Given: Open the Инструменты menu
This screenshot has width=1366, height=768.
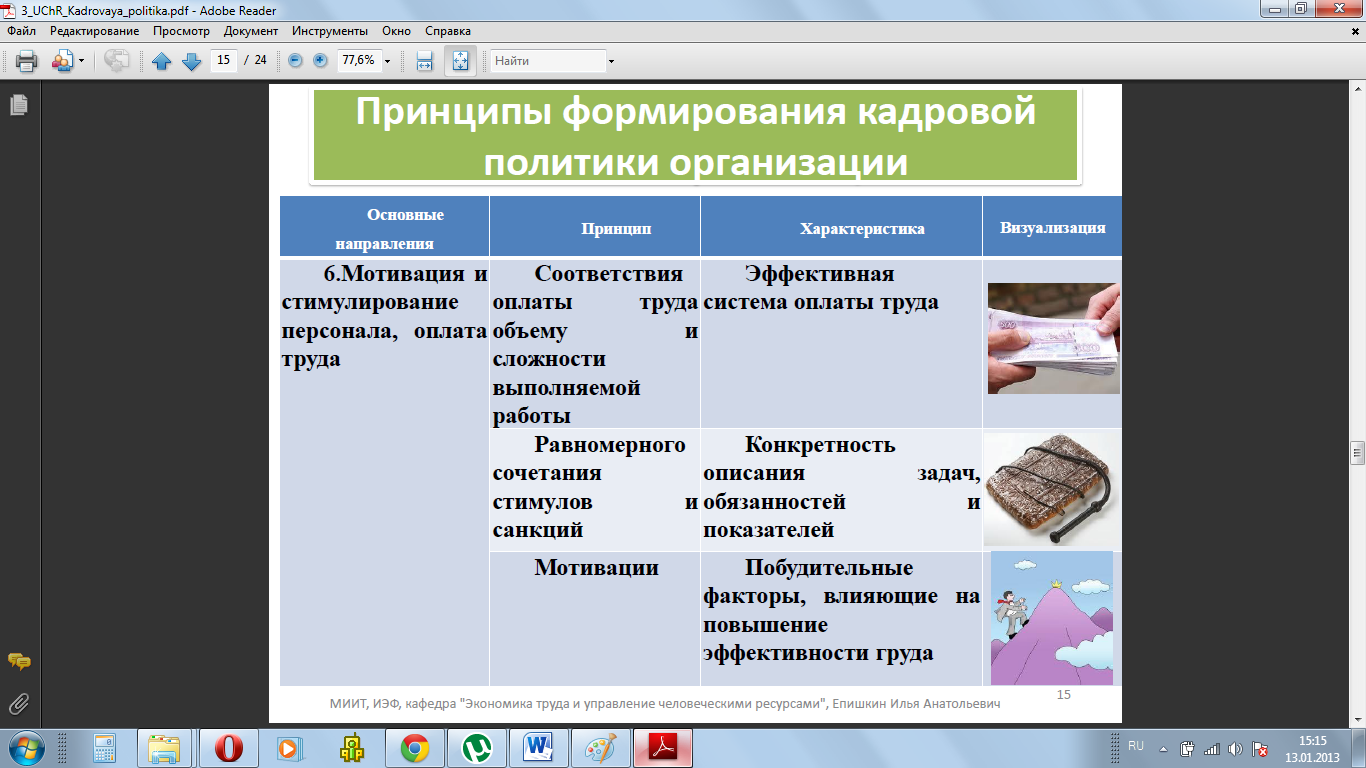Looking at the screenshot, I should tap(329, 31).
